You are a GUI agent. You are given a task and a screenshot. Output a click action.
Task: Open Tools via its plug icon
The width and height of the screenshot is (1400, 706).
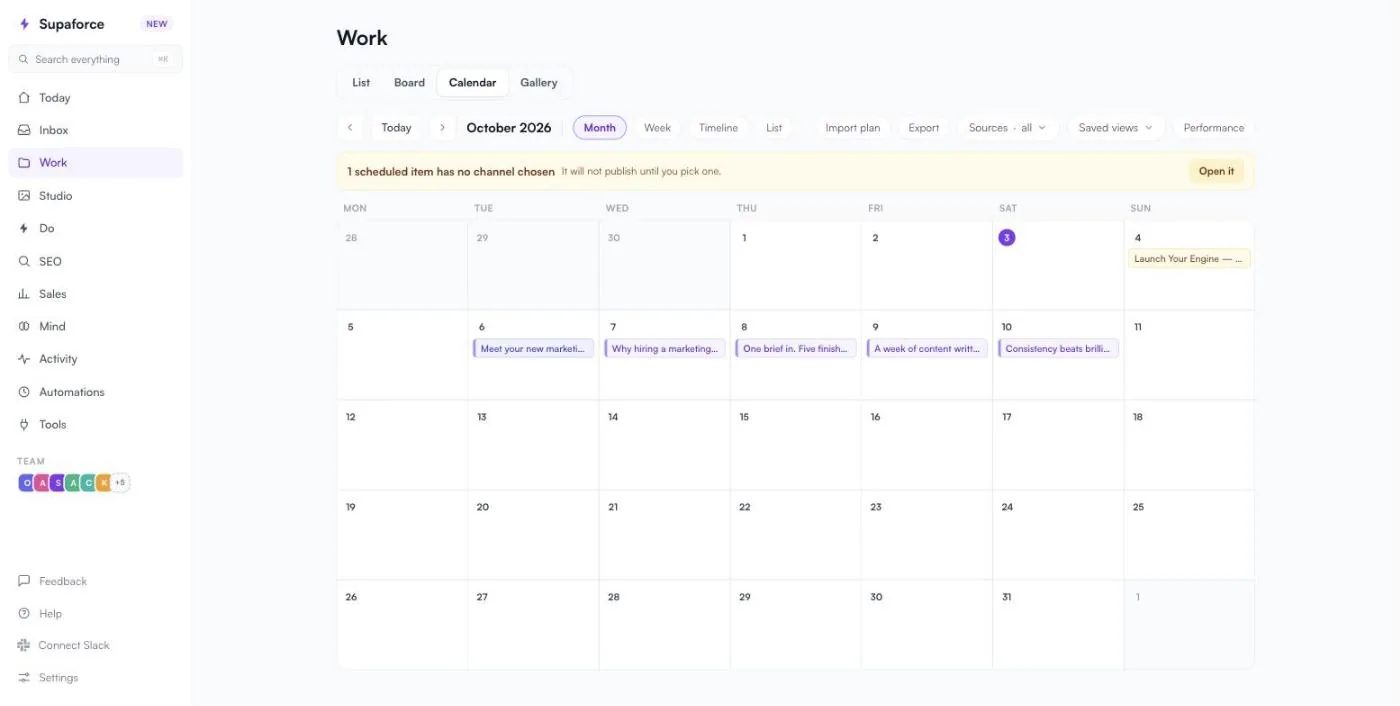[24, 424]
